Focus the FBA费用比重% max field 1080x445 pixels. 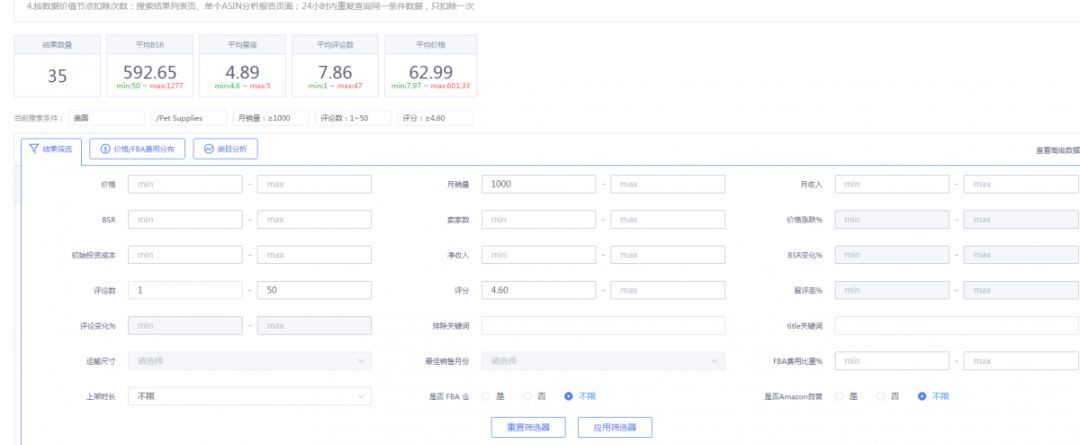coord(1021,361)
